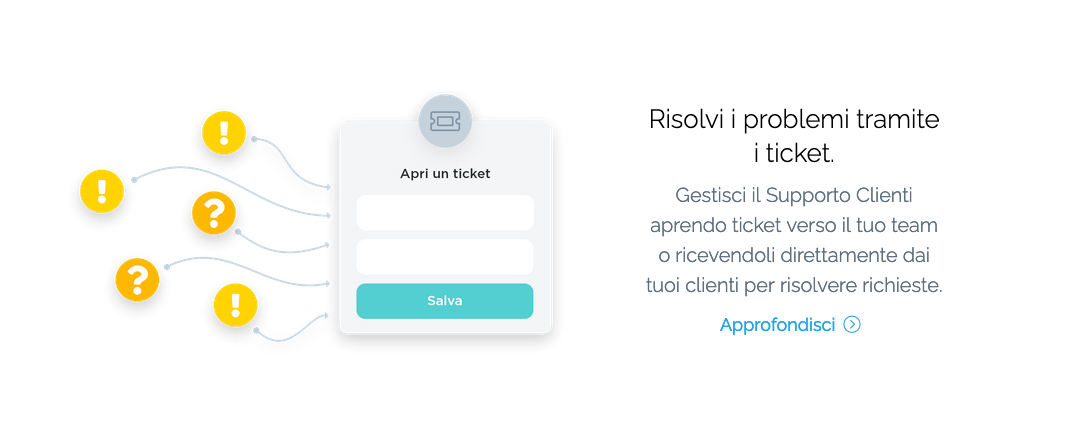Viewport: 1068px width, 433px height.
Task: Click the lower orange question mark icon
Action: point(137,279)
